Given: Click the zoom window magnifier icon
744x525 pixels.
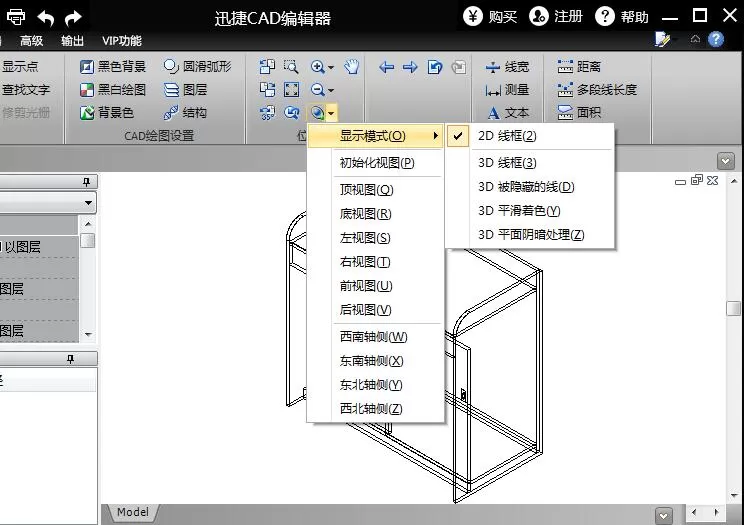Looking at the screenshot, I should click(291, 66).
